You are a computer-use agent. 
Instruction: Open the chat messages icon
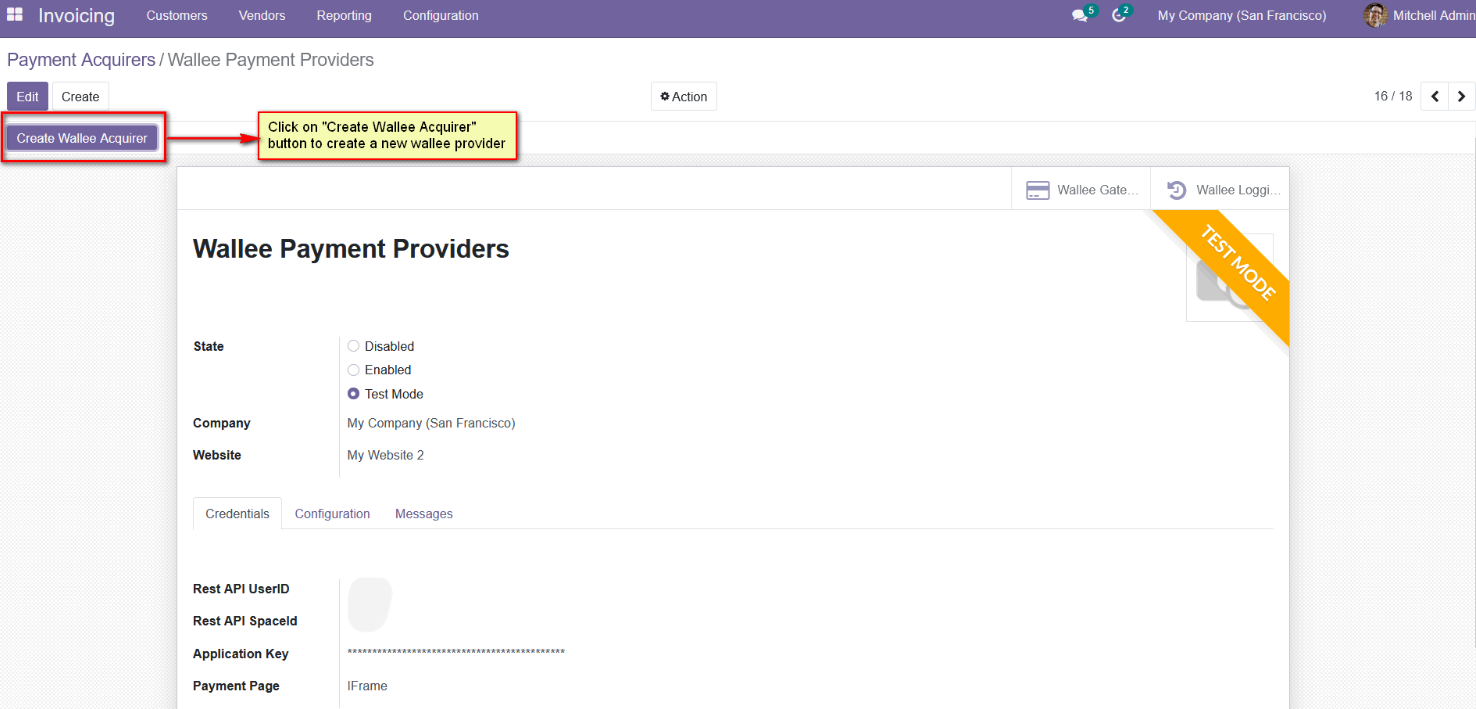1079,16
